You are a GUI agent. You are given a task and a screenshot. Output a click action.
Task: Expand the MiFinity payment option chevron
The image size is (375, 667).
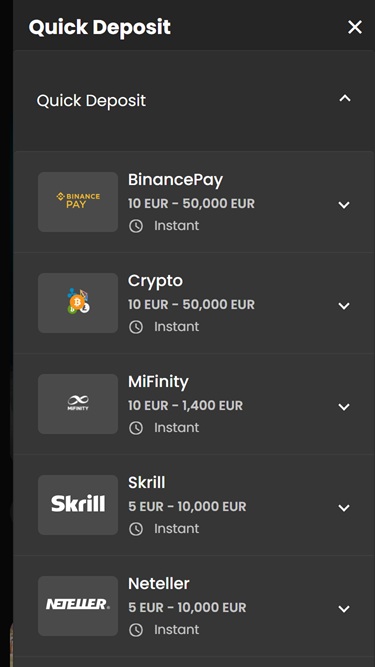[344, 407]
